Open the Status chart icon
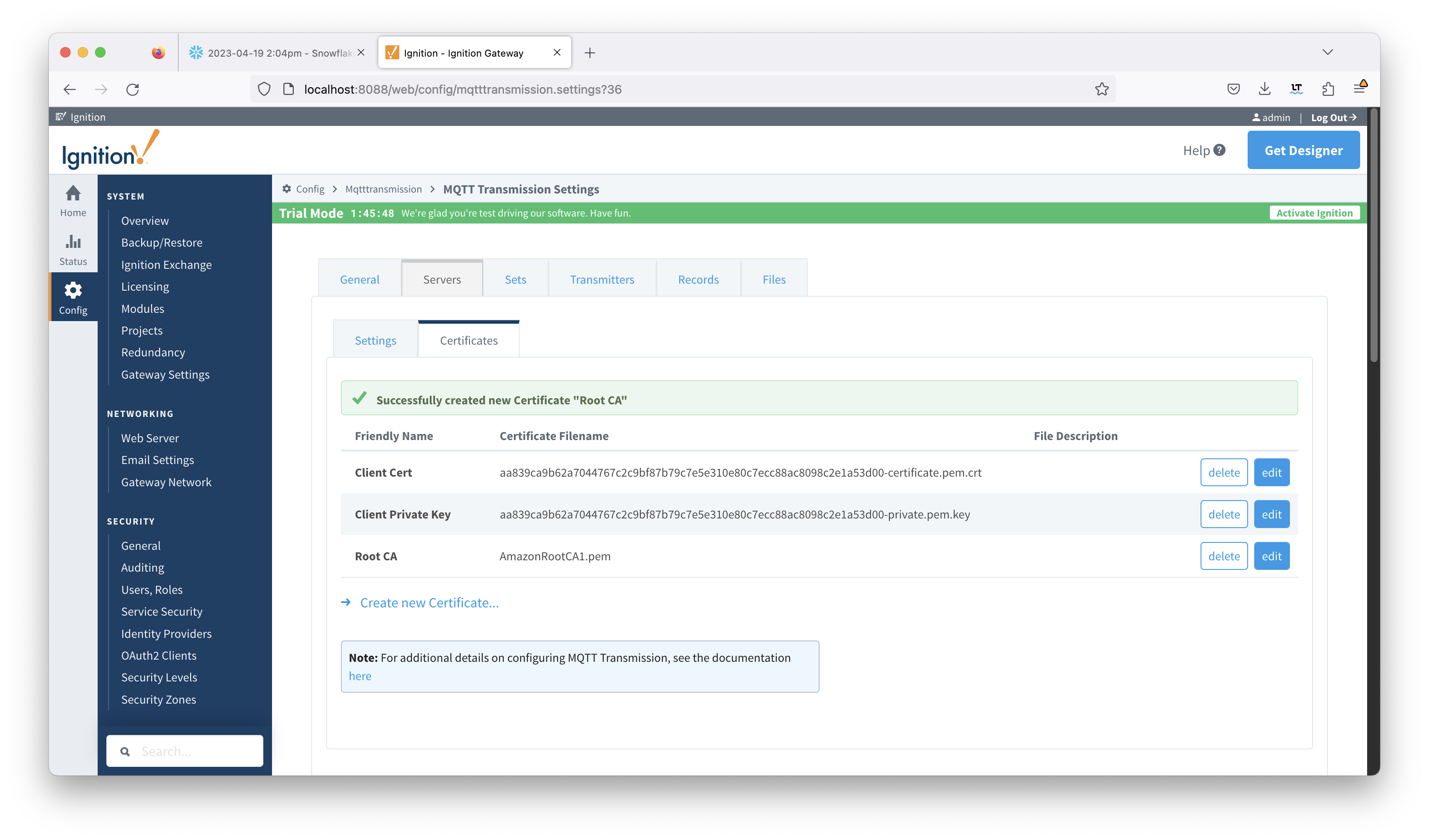Image resolution: width=1429 pixels, height=840 pixels. point(73,242)
